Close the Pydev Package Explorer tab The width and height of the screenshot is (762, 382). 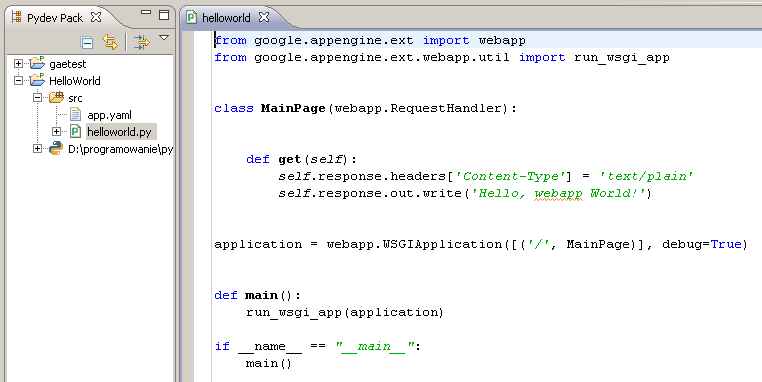pos(96,17)
